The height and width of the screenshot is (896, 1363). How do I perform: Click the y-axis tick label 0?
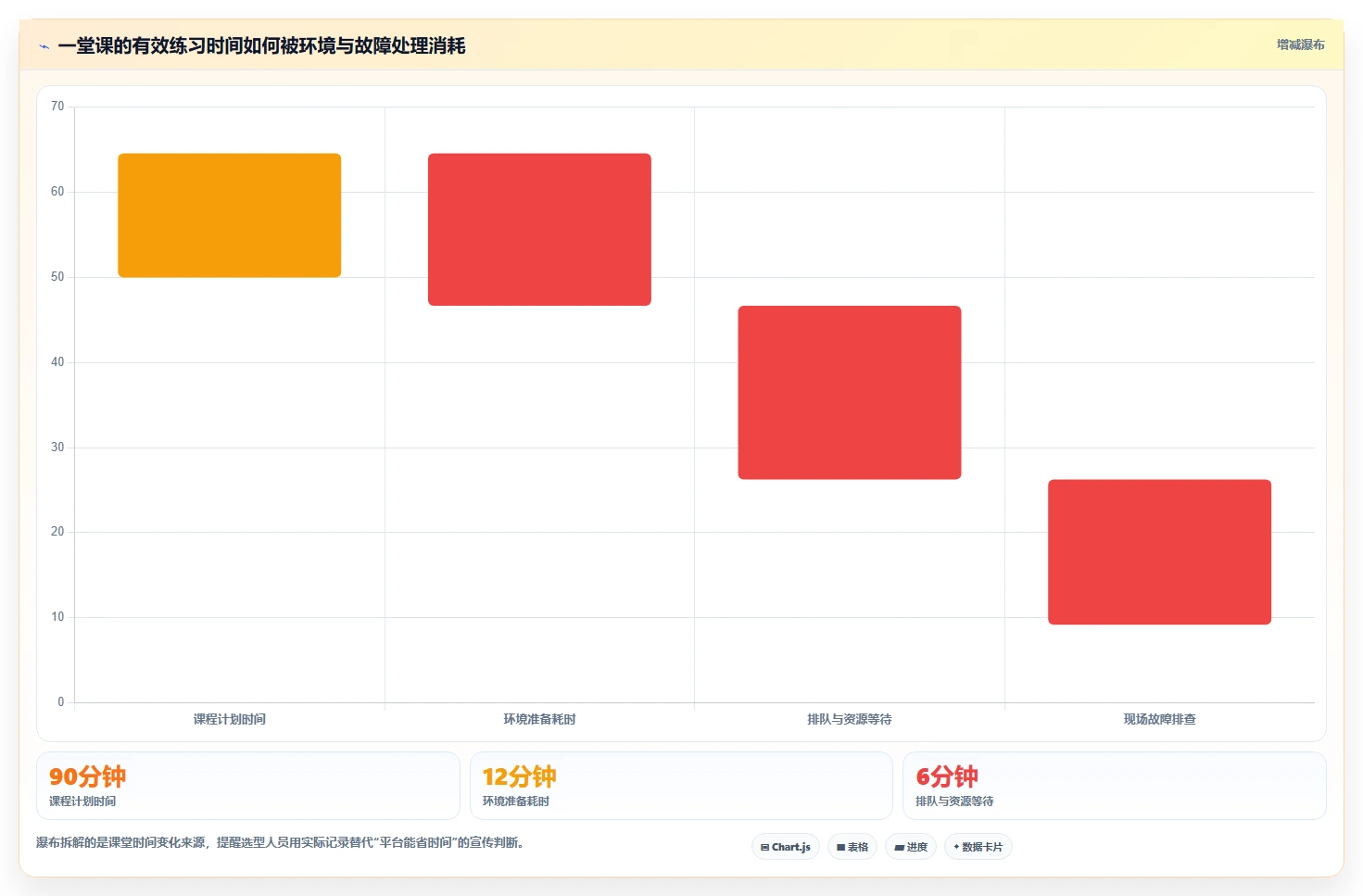(x=61, y=702)
